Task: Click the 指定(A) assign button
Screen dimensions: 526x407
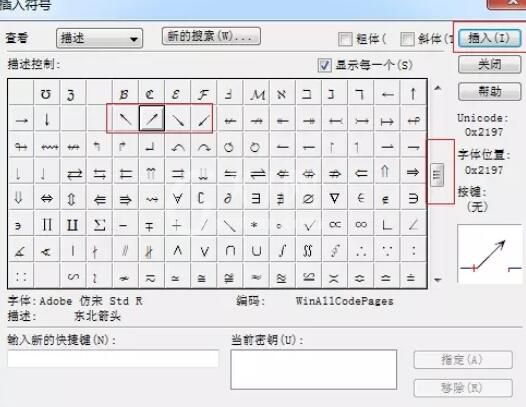Action: tap(463, 360)
